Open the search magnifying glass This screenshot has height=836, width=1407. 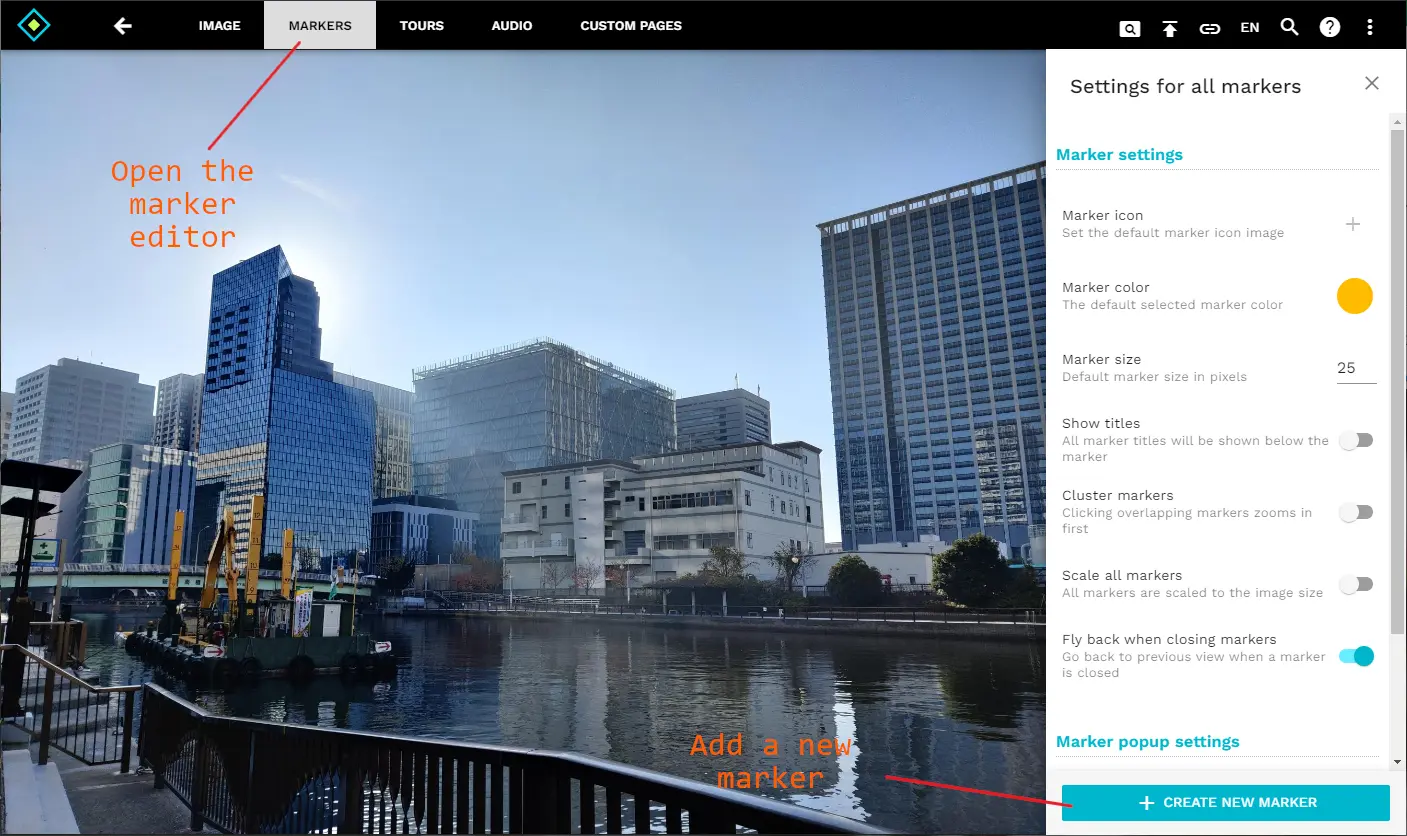(1290, 27)
